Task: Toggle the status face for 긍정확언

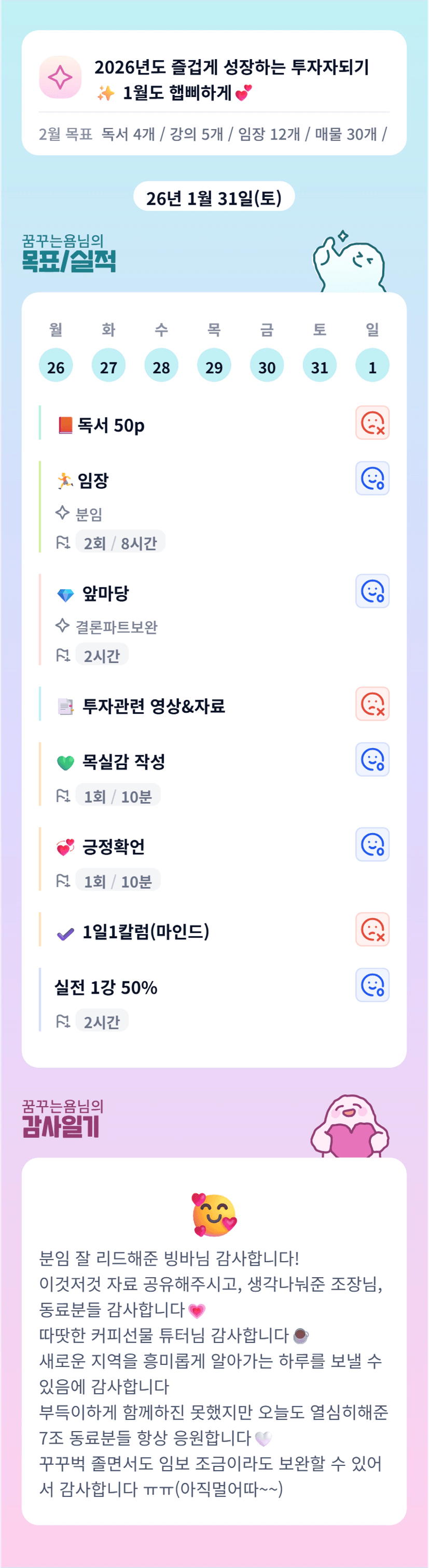Action: [372, 845]
